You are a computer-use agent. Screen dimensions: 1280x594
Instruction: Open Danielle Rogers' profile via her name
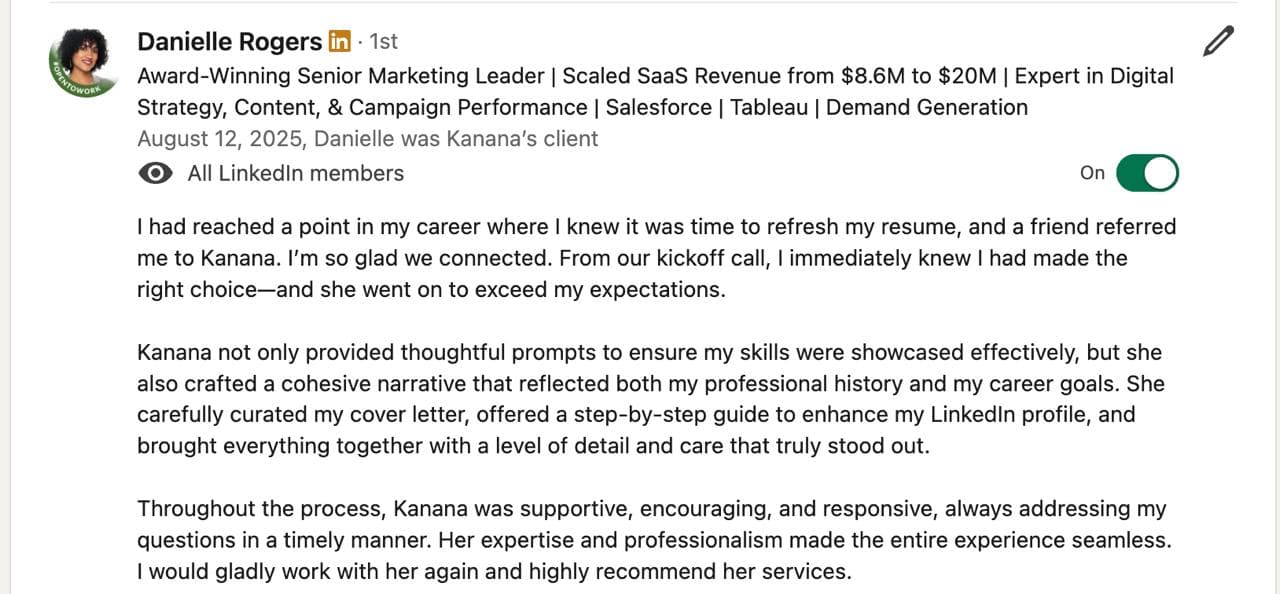229,41
